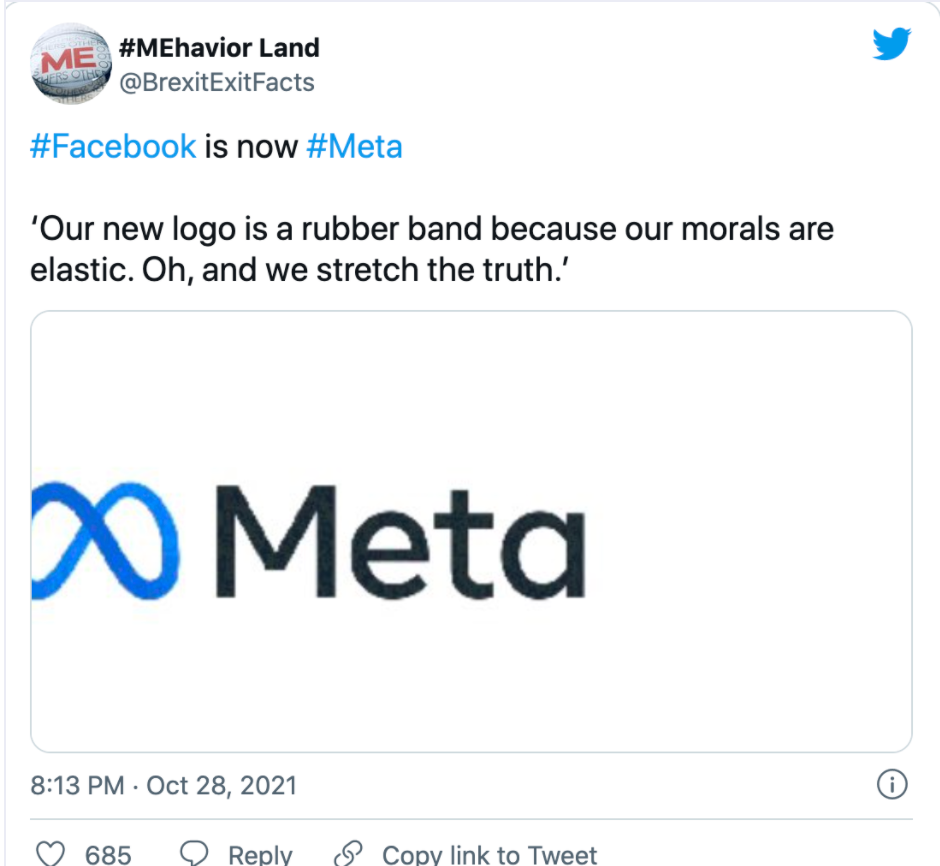Click the display name #MEhavior Land

(x=220, y=47)
